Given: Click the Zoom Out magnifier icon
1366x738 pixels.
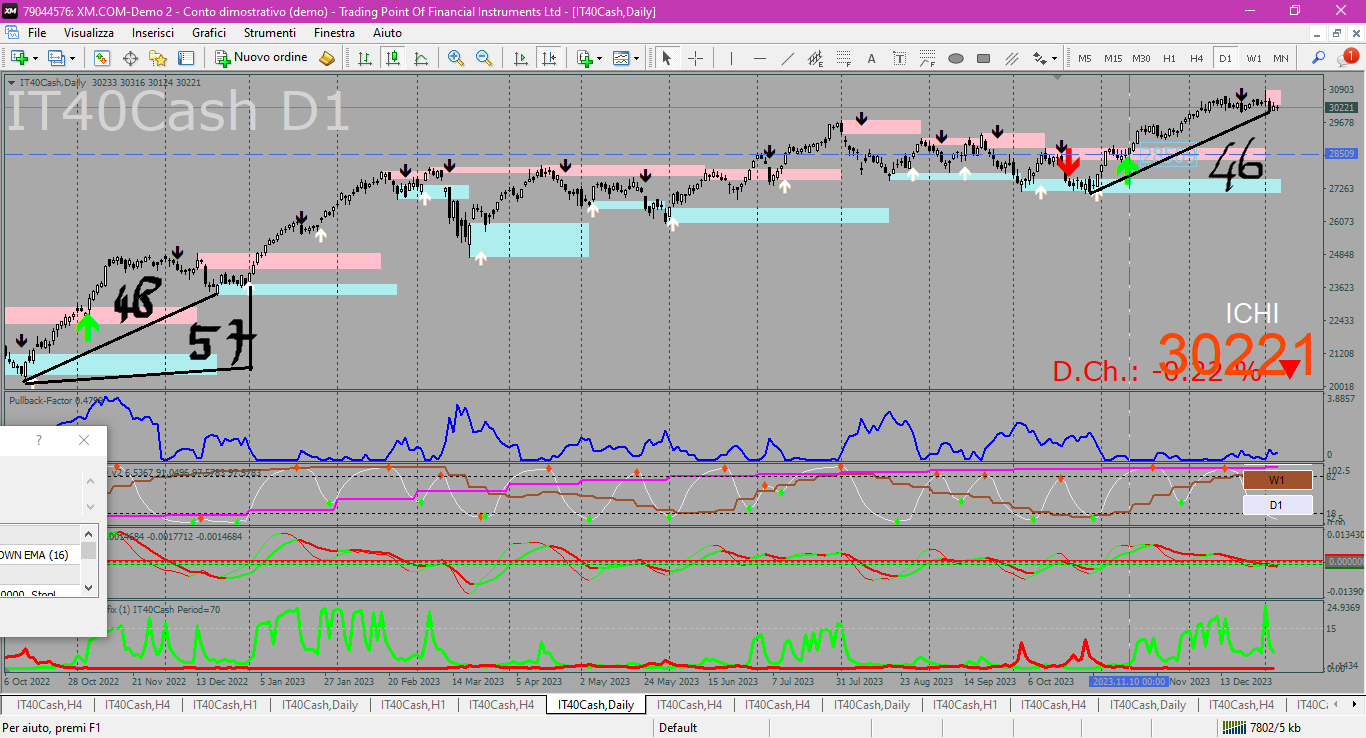Looking at the screenshot, I should (x=484, y=58).
